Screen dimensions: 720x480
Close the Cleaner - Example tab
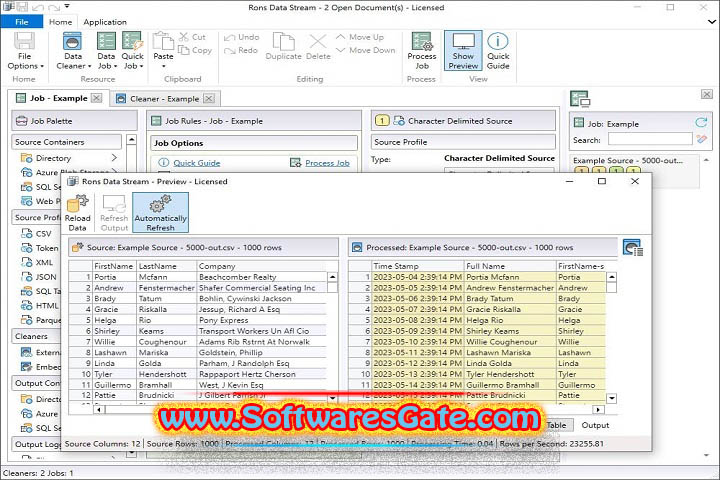tap(209, 98)
